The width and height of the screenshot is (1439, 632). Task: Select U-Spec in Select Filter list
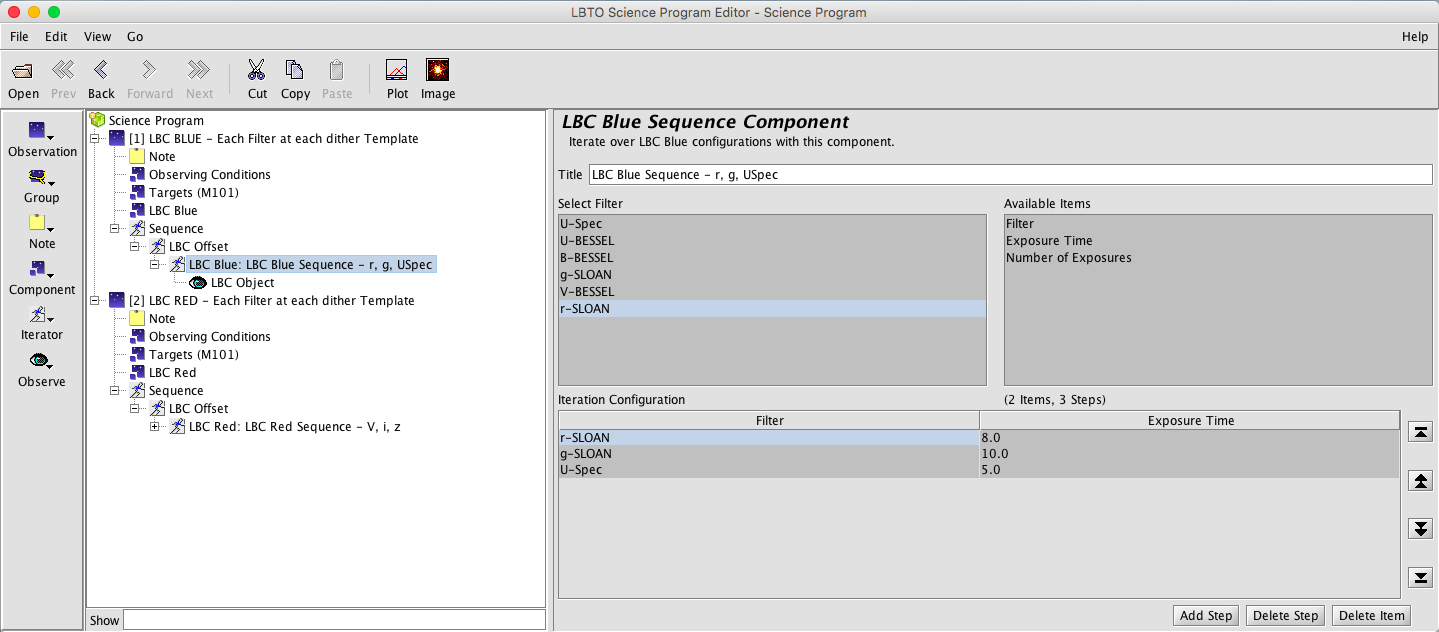point(772,224)
